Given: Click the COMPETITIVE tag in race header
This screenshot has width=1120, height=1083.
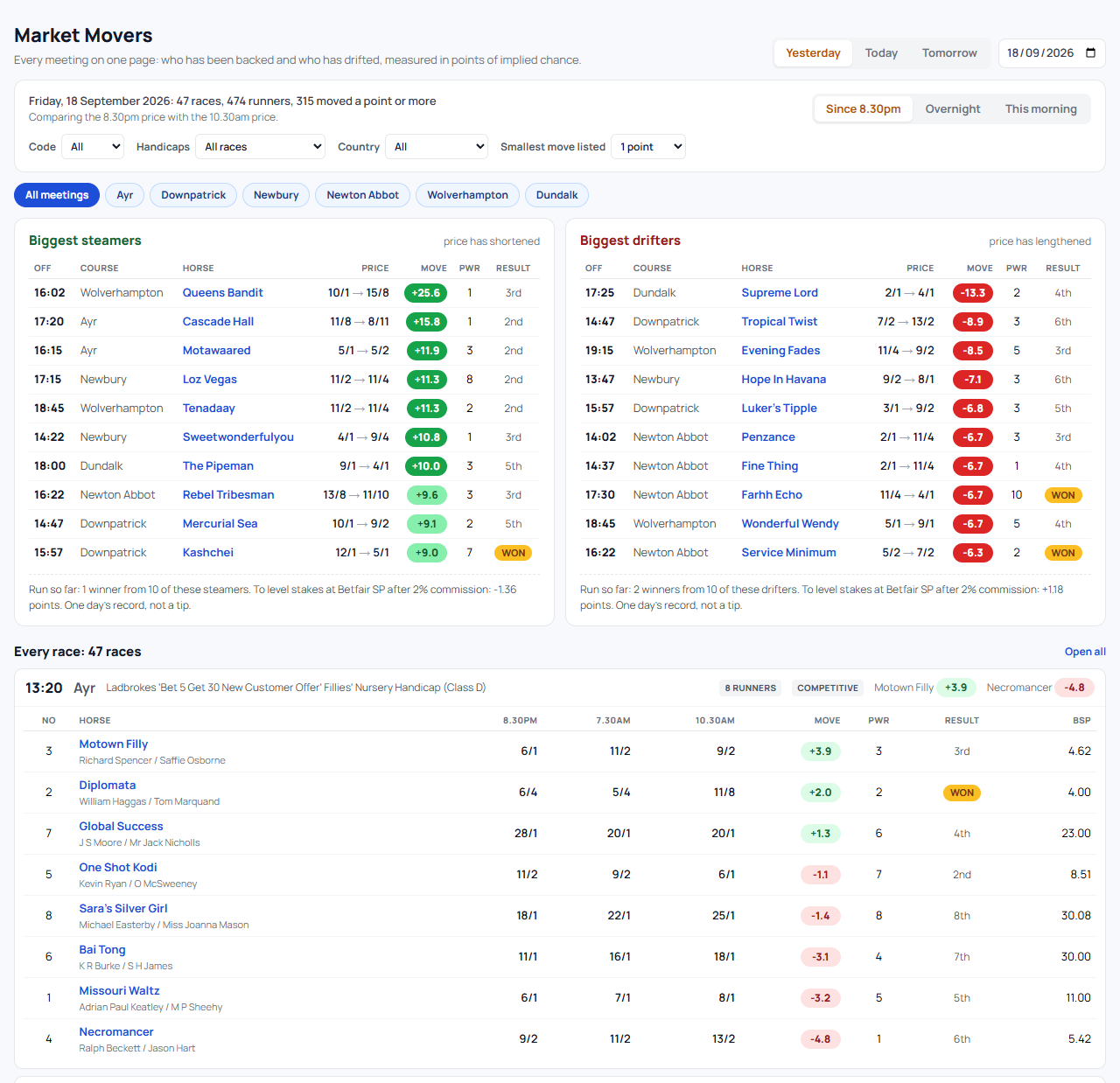Looking at the screenshot, I should pyautogui.click(x=828, y=688).
